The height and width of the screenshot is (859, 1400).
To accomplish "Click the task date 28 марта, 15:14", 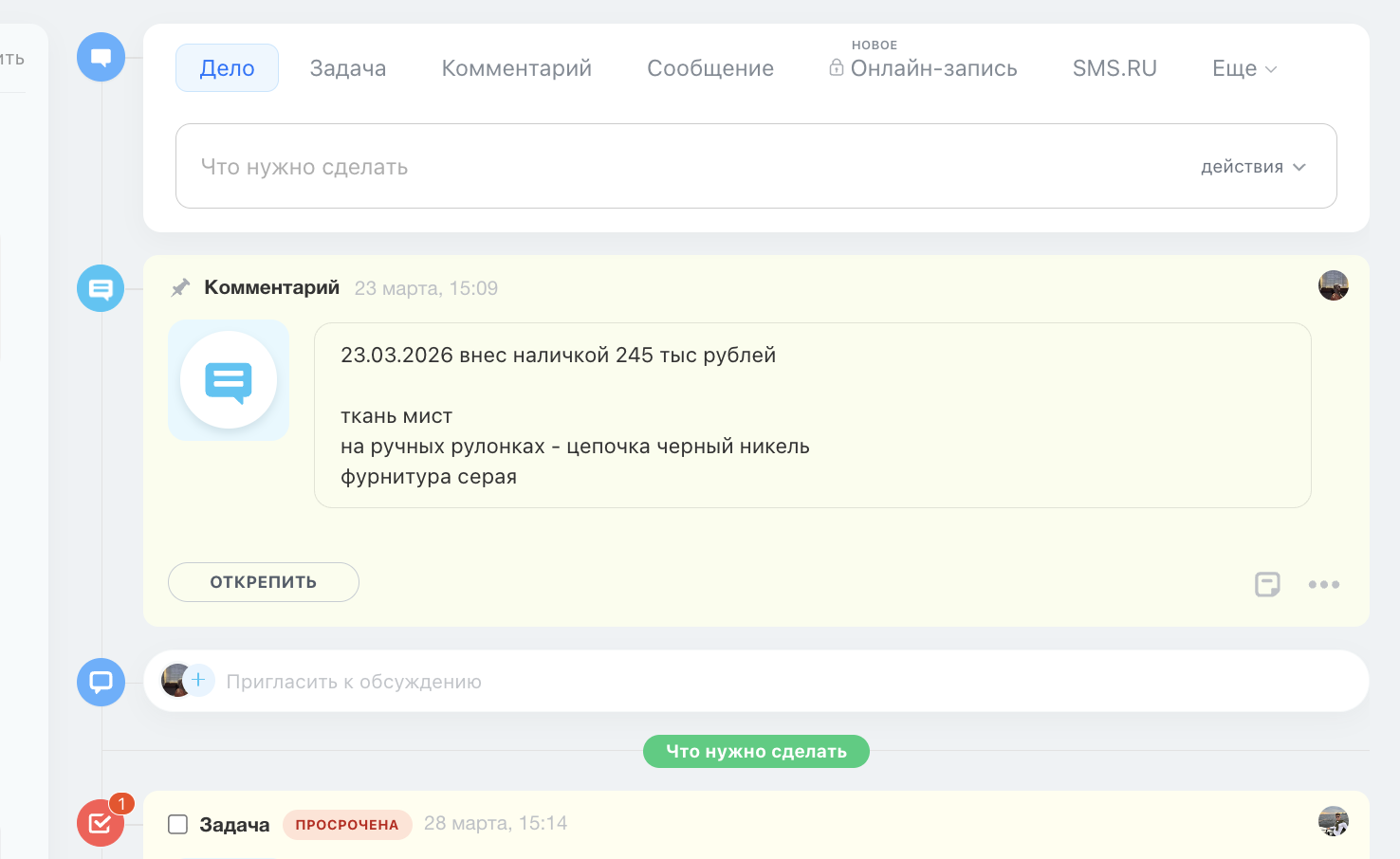I will coord(495,823).
